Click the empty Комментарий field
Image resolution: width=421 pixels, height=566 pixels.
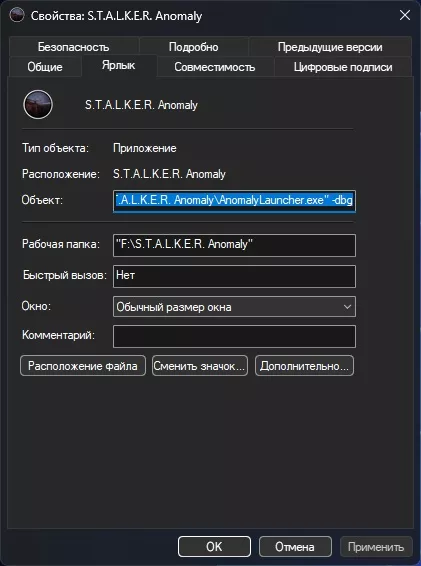pyautogui.click(x=234, y=336)
